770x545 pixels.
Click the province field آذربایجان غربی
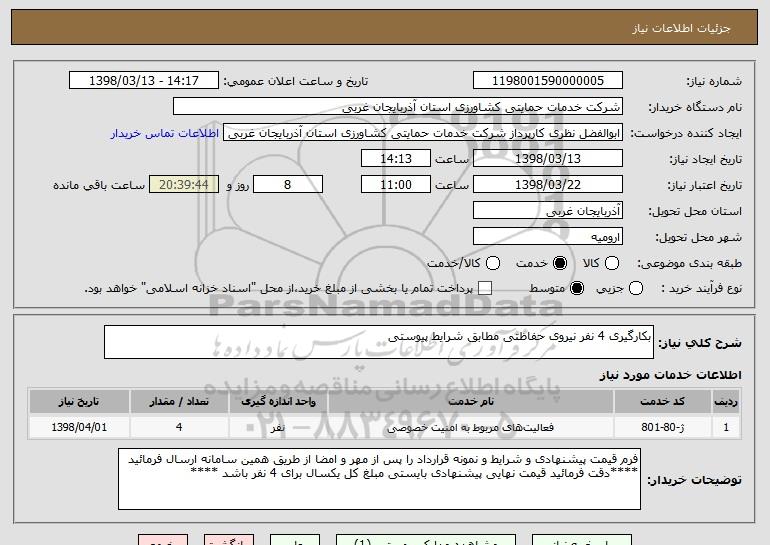(548, 211)
